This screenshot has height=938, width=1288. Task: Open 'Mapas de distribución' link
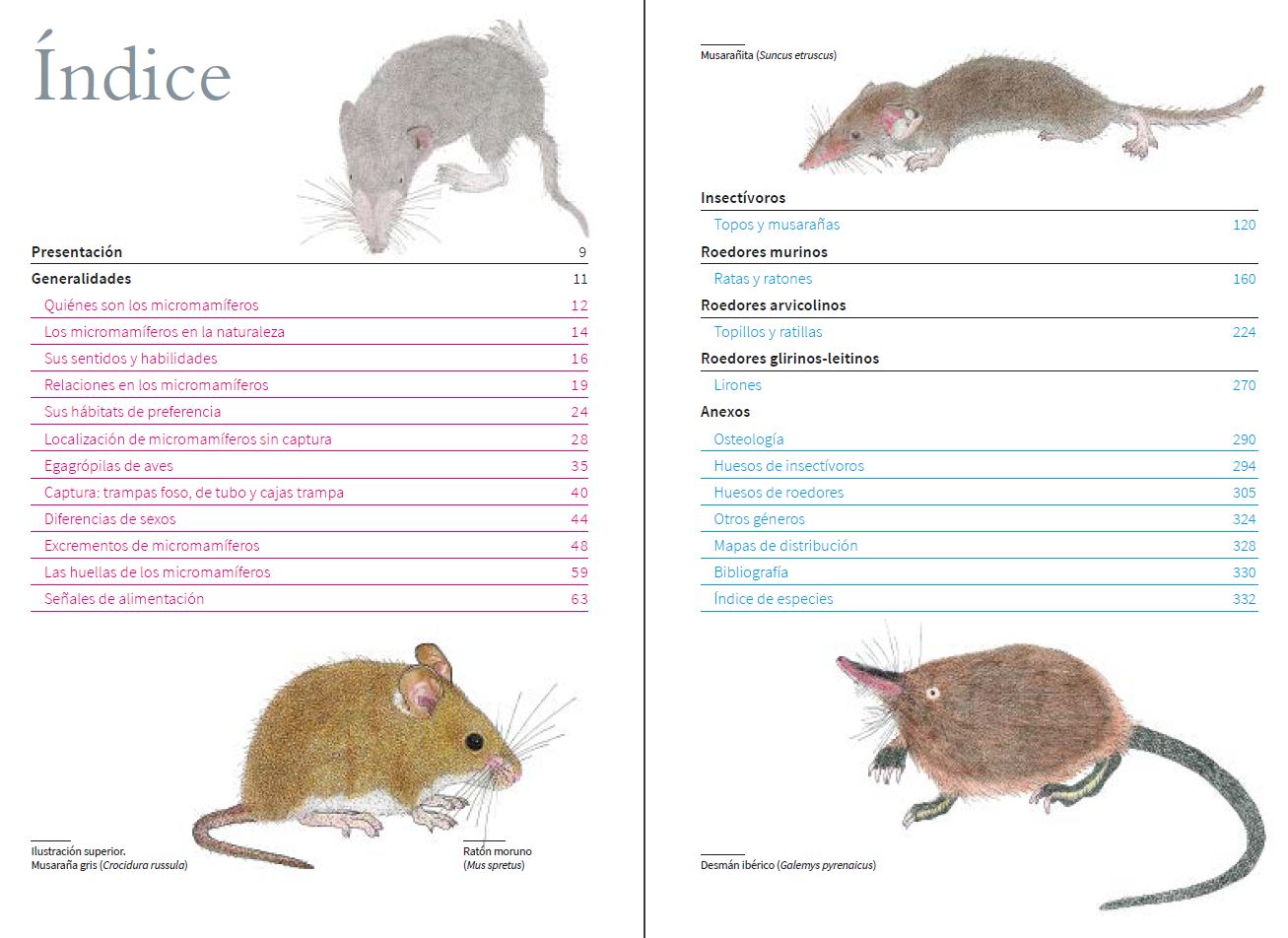pos(785,546)
